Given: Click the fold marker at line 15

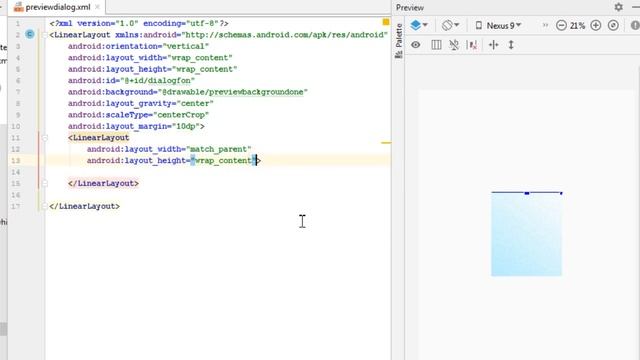Looking at the screenshot, I should click(45, 184).
